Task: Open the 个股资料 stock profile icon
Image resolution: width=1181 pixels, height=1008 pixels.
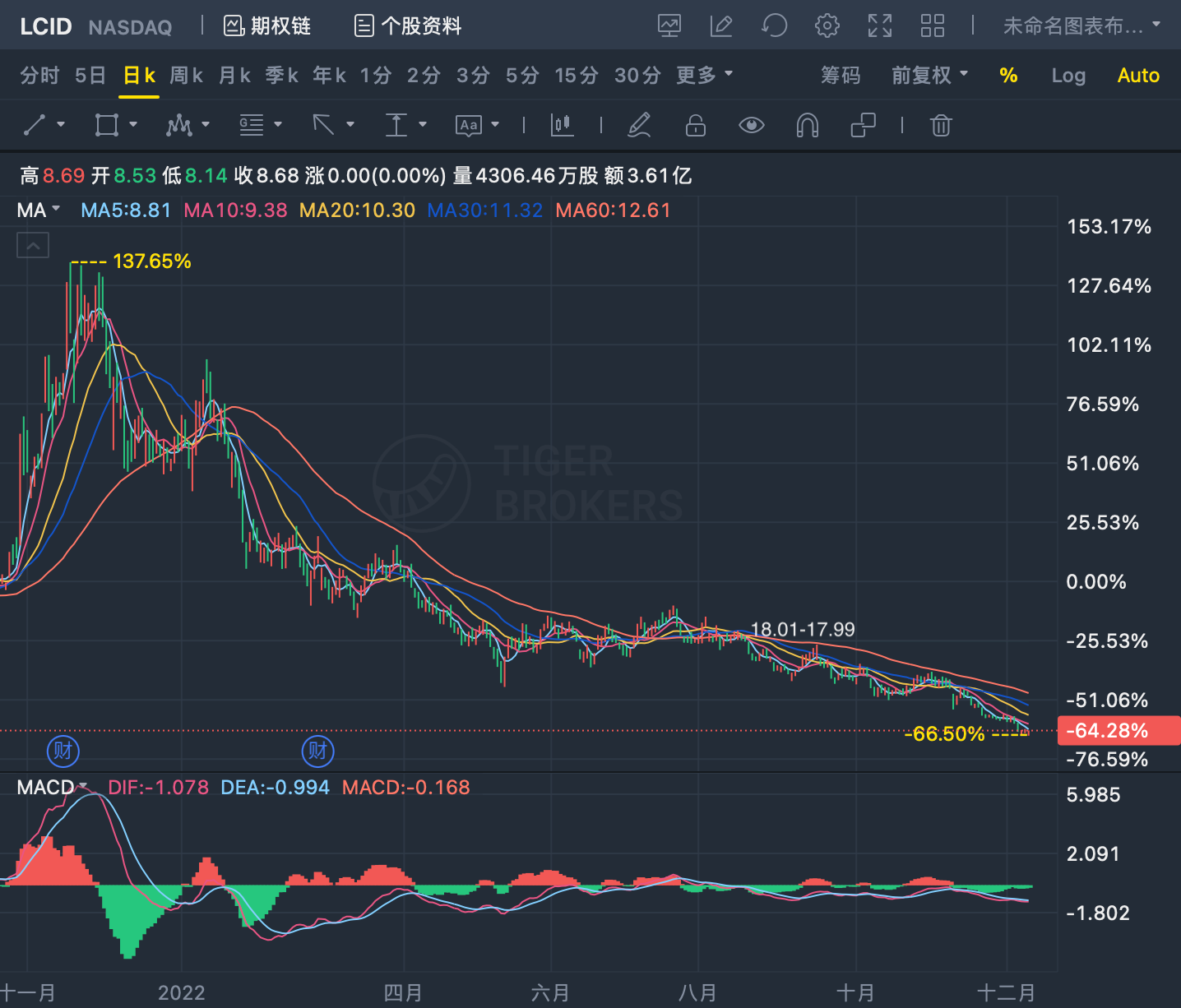Action: click(364, 26)
